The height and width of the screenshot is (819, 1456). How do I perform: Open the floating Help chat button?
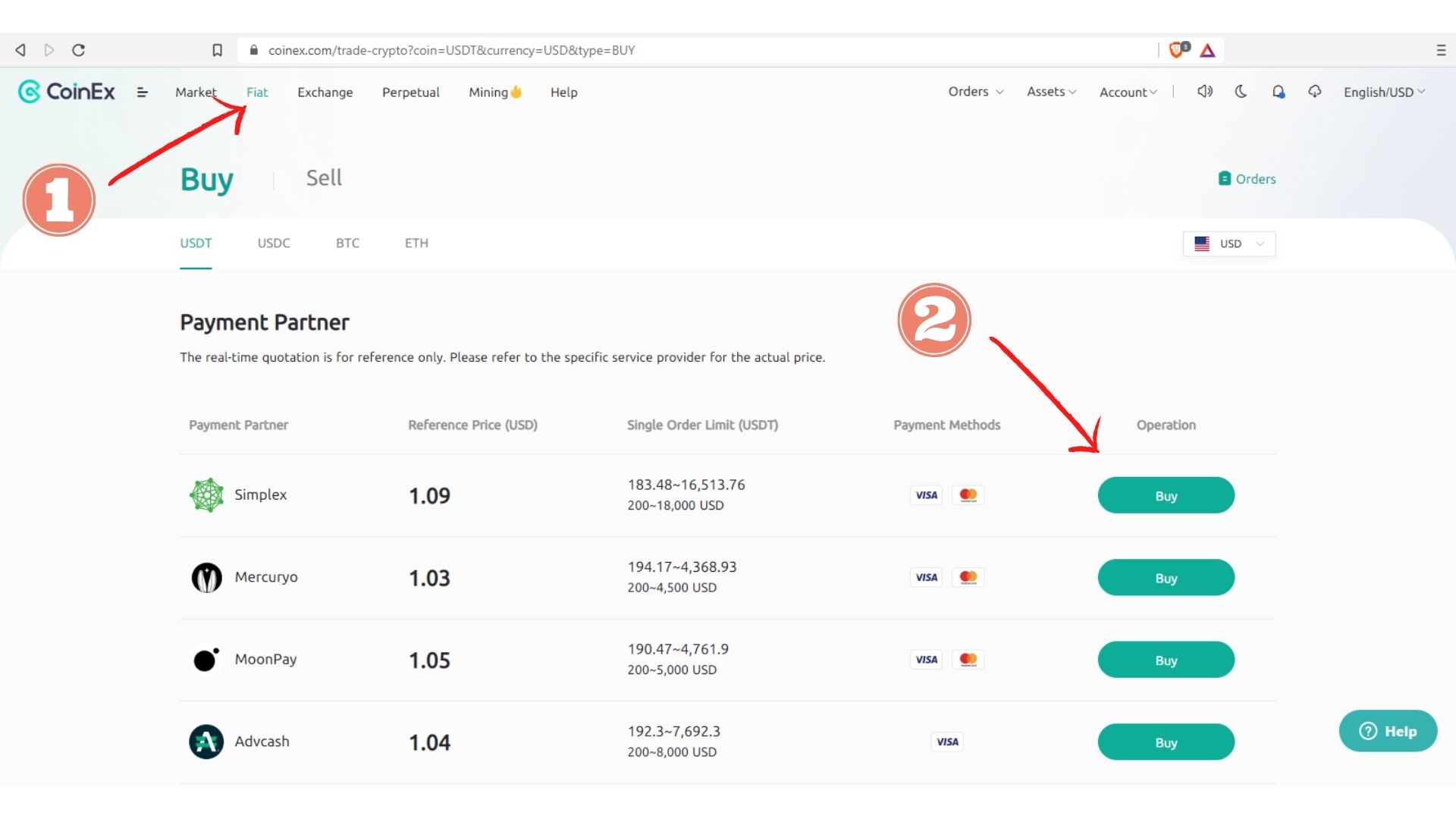[1388, 731]
